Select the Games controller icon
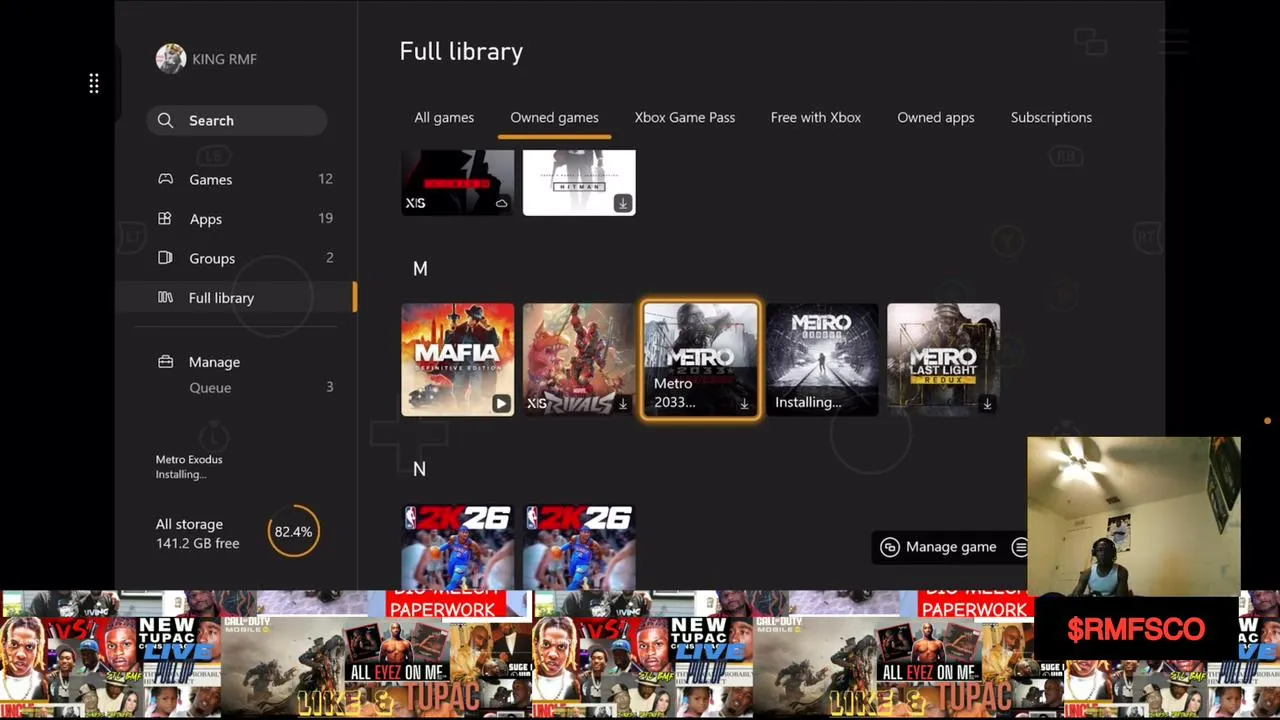The height and width of the screenshot is (720, 1280). (165, 179)
